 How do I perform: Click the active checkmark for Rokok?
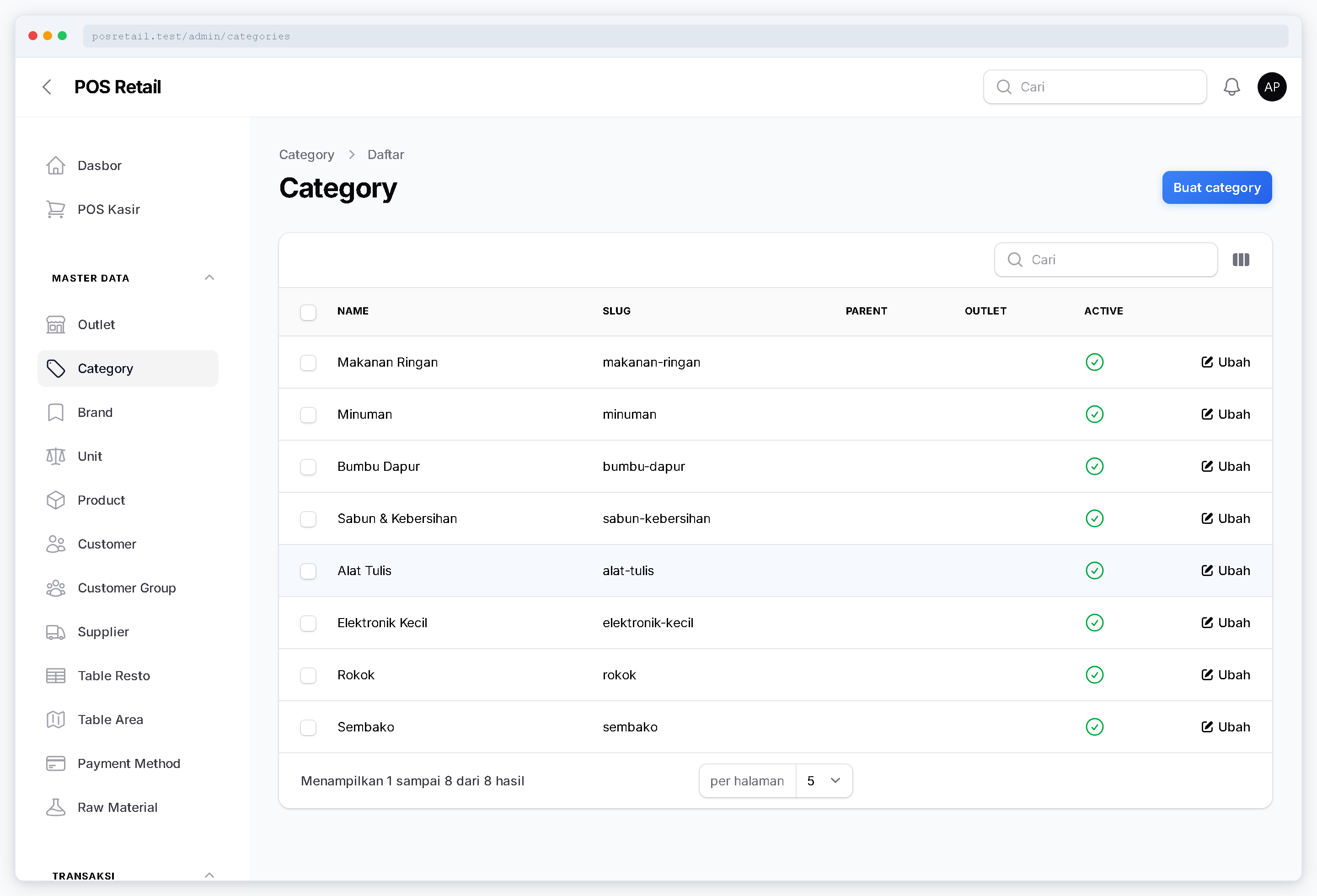1094,675
